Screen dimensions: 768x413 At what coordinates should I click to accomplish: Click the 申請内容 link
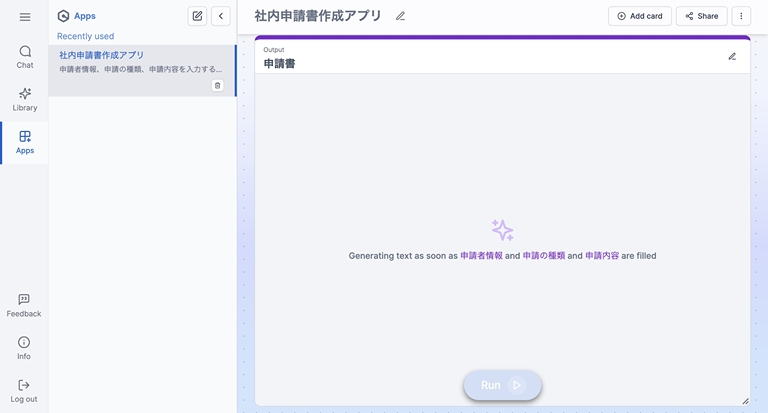pyautogui.click(x=601, y=256)
